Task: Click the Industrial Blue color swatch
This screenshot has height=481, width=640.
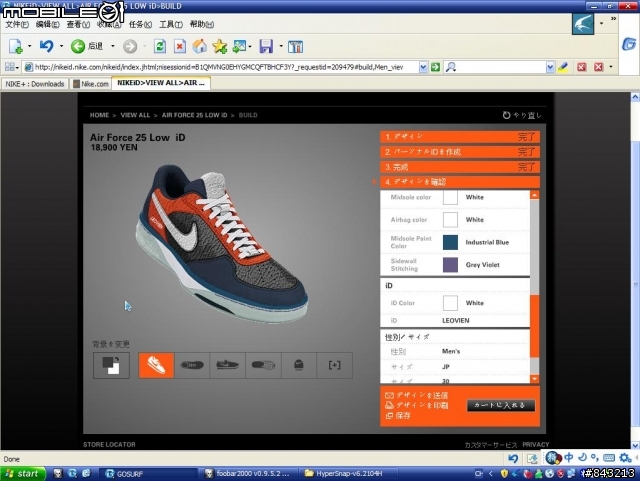Action: pyautogui.click(x=450, y=242)
